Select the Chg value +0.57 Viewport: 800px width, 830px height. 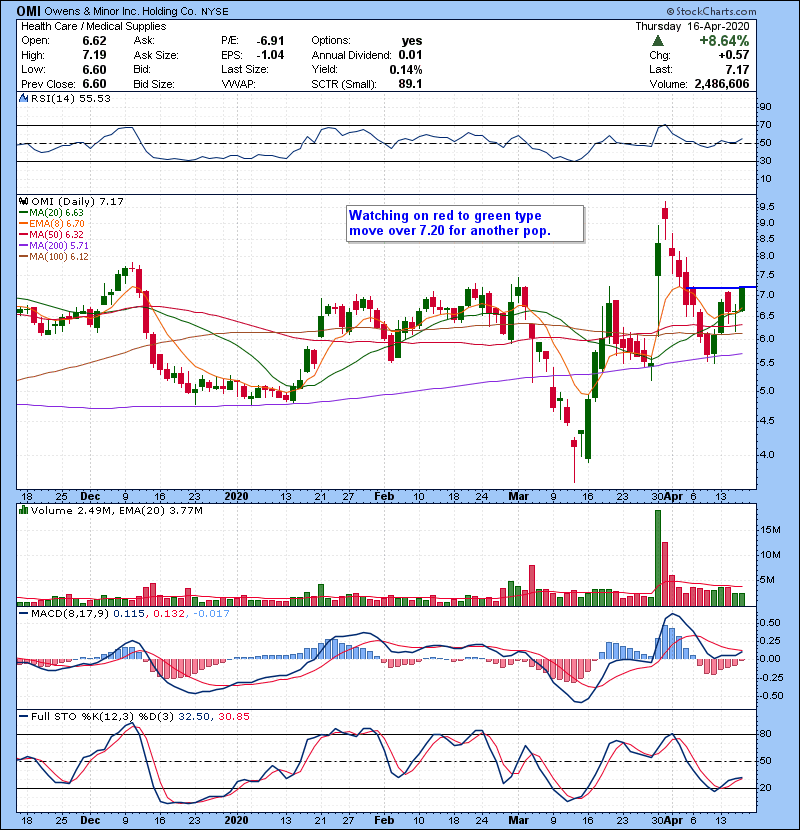734,55
